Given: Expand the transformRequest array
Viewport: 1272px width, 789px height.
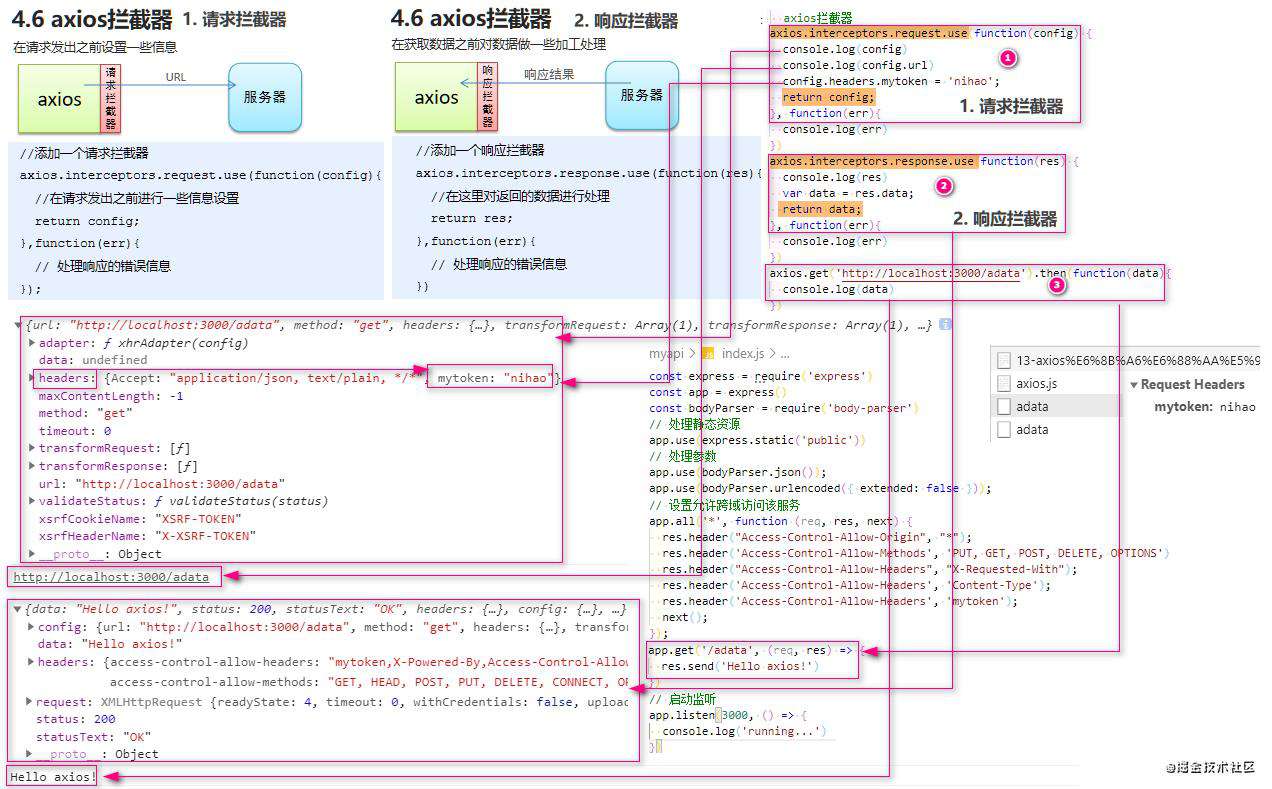Looking at the screenshot, I should click(31, 448).
